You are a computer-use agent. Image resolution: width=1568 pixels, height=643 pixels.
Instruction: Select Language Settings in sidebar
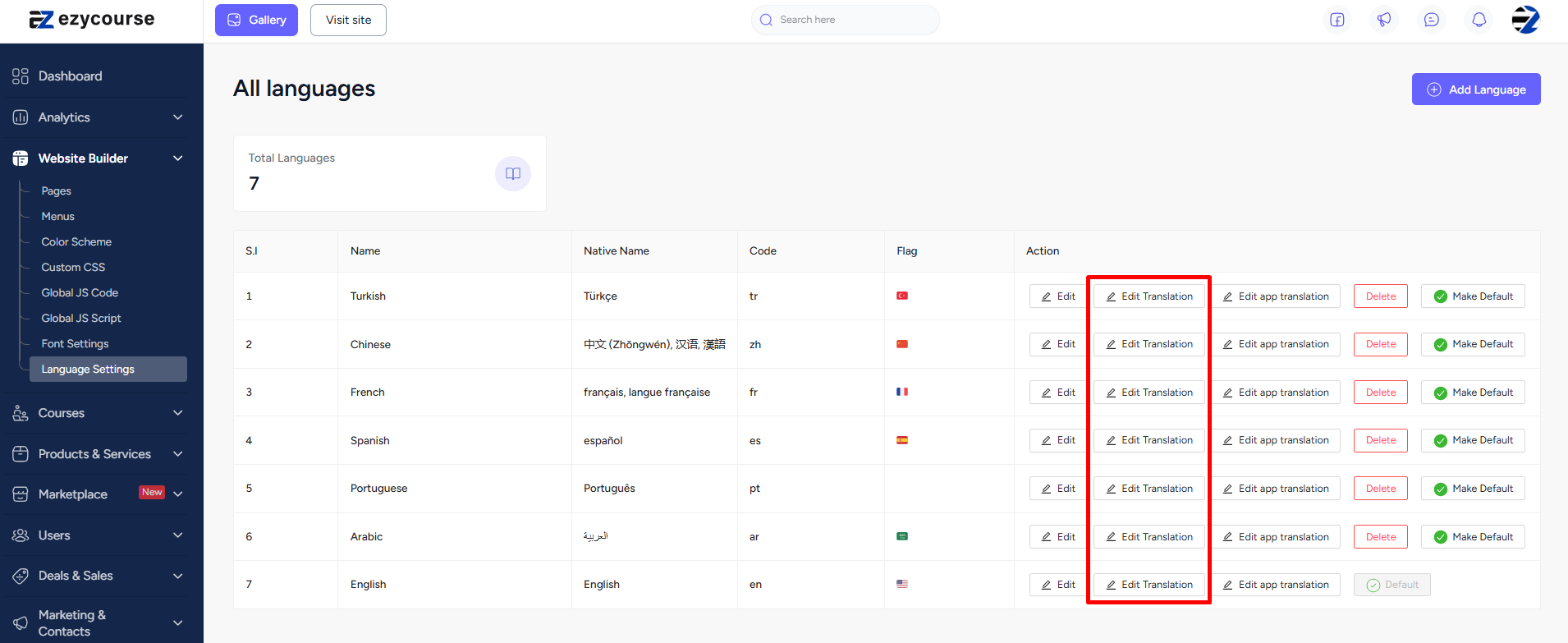[108, 369]
